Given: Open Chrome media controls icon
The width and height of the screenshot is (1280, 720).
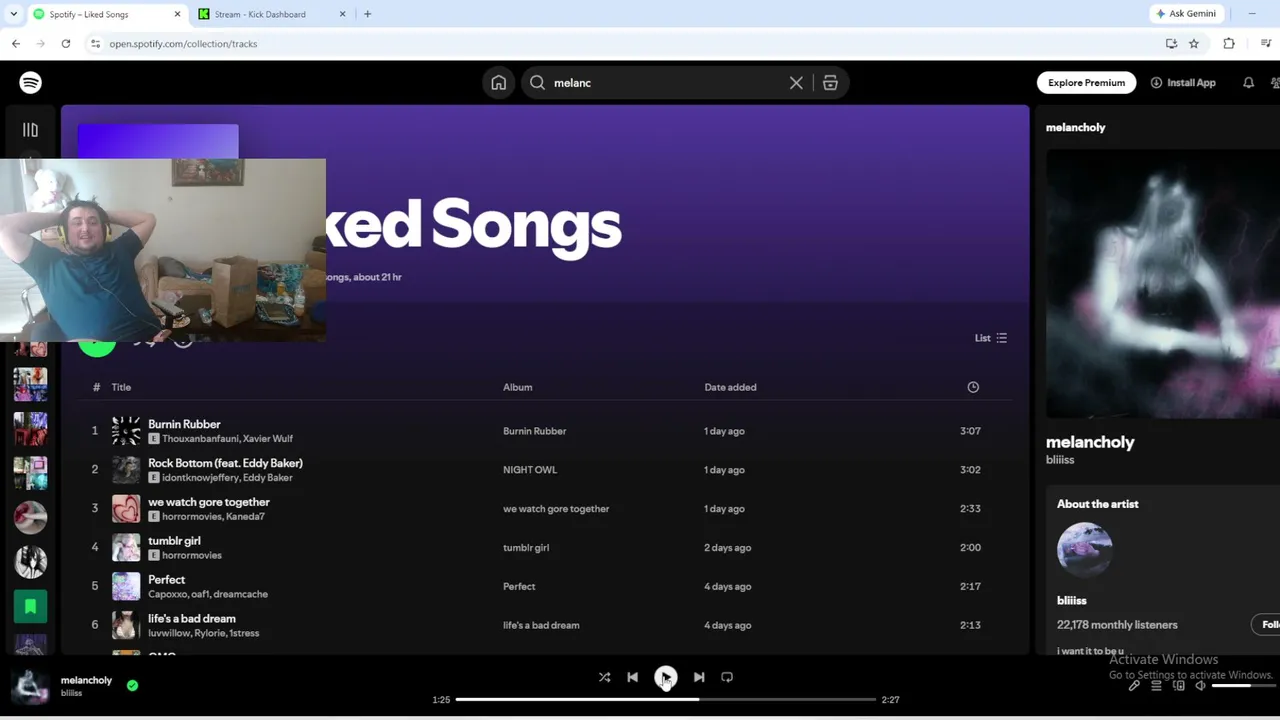Looking at the screenshot, I should coord(1266,44).
